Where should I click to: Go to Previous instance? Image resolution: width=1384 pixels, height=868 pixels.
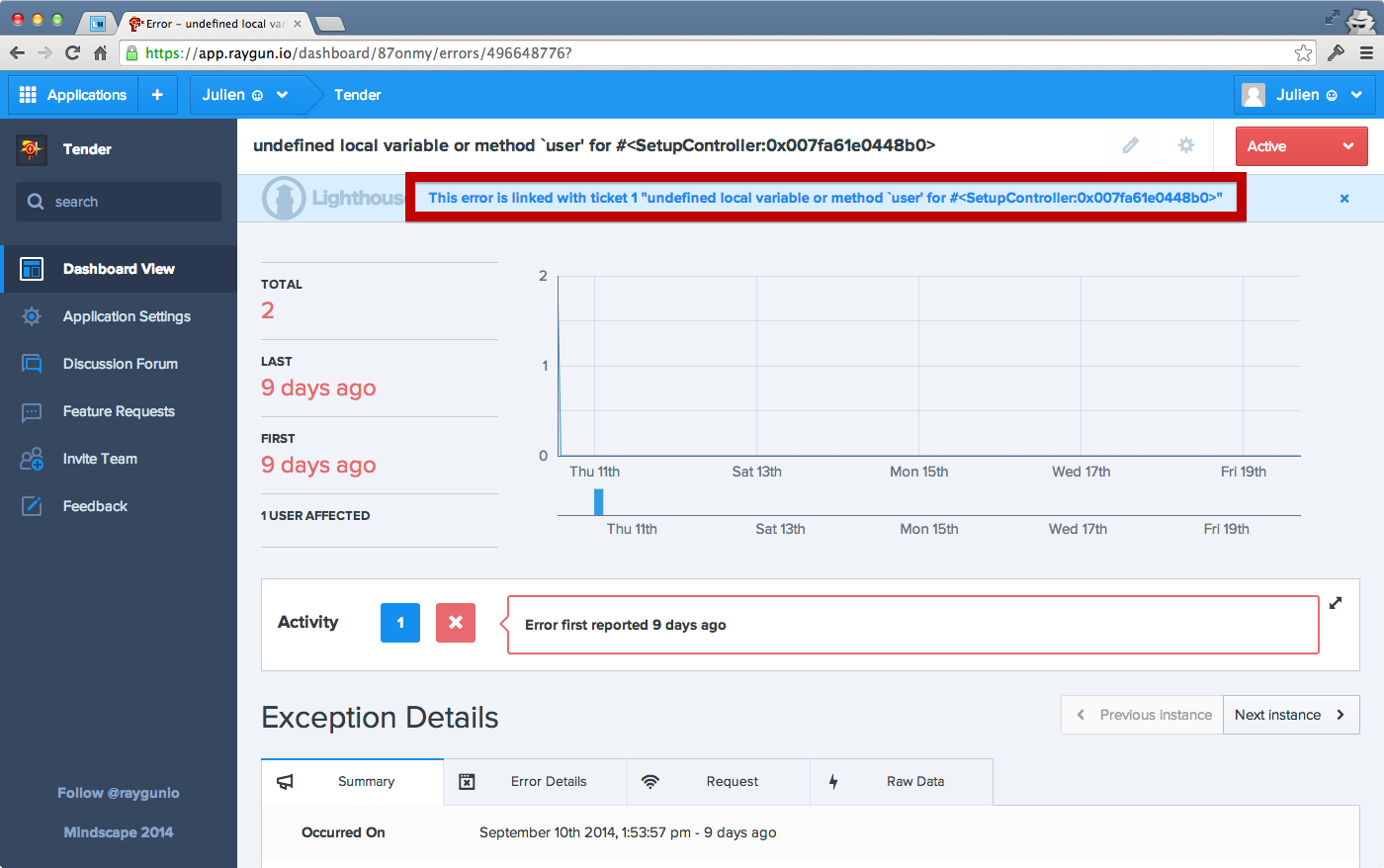point(1143,715)
